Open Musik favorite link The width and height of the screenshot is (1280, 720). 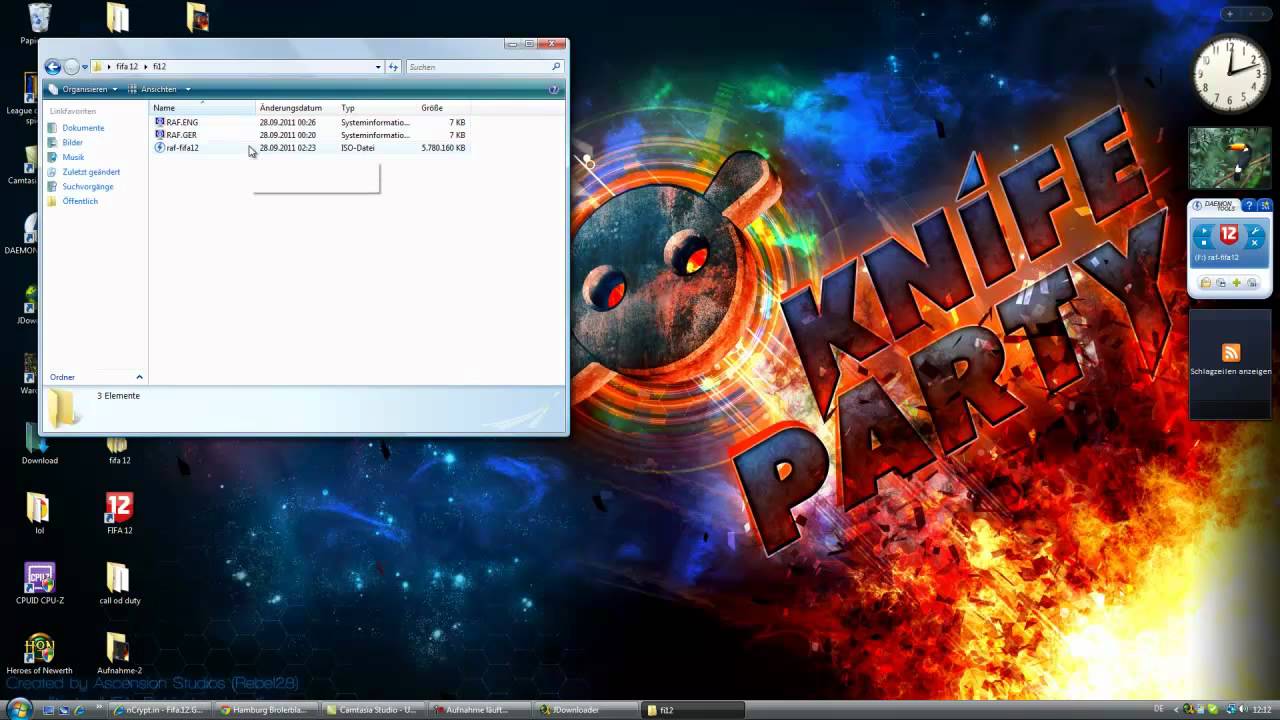[x=73, y=157]
